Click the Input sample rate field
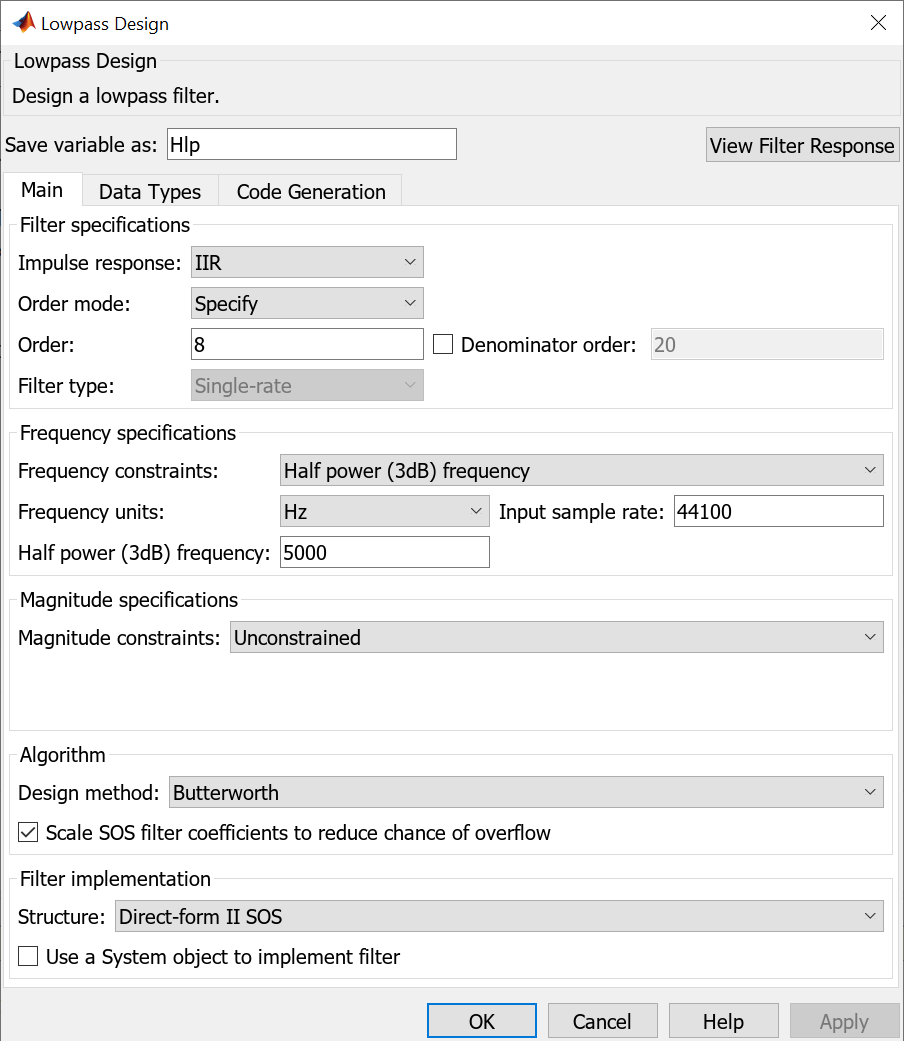The height and width of the screenshot is (1041, 904). click(x=778, y=512)
